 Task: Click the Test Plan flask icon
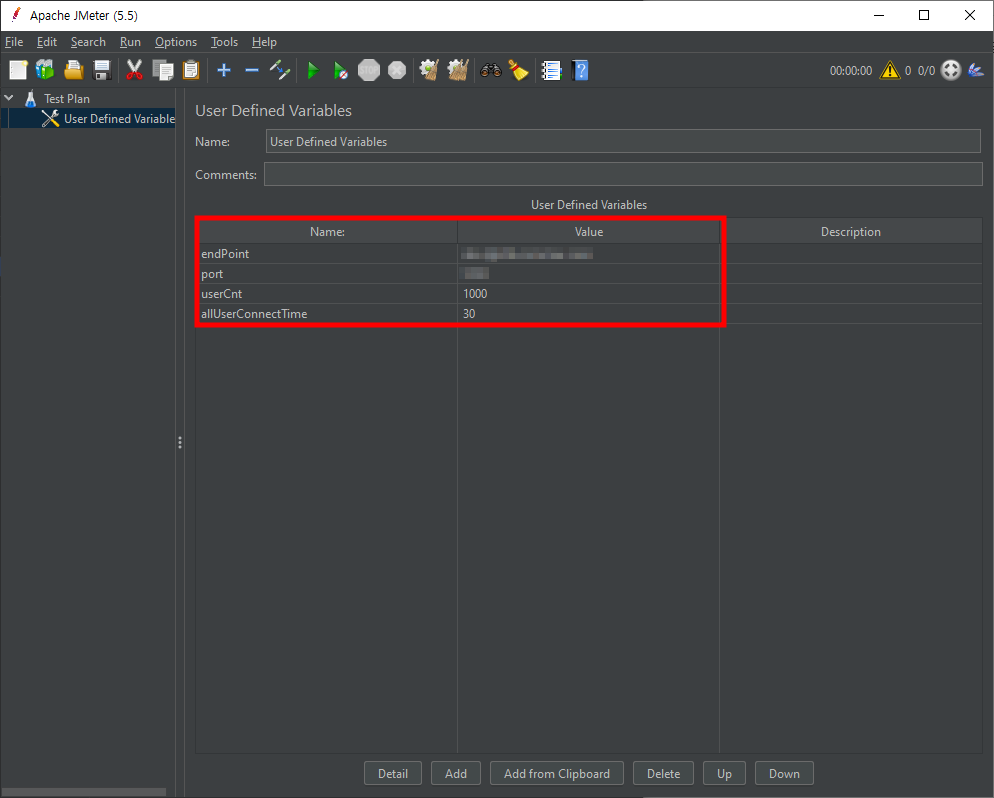click(30, 99)
